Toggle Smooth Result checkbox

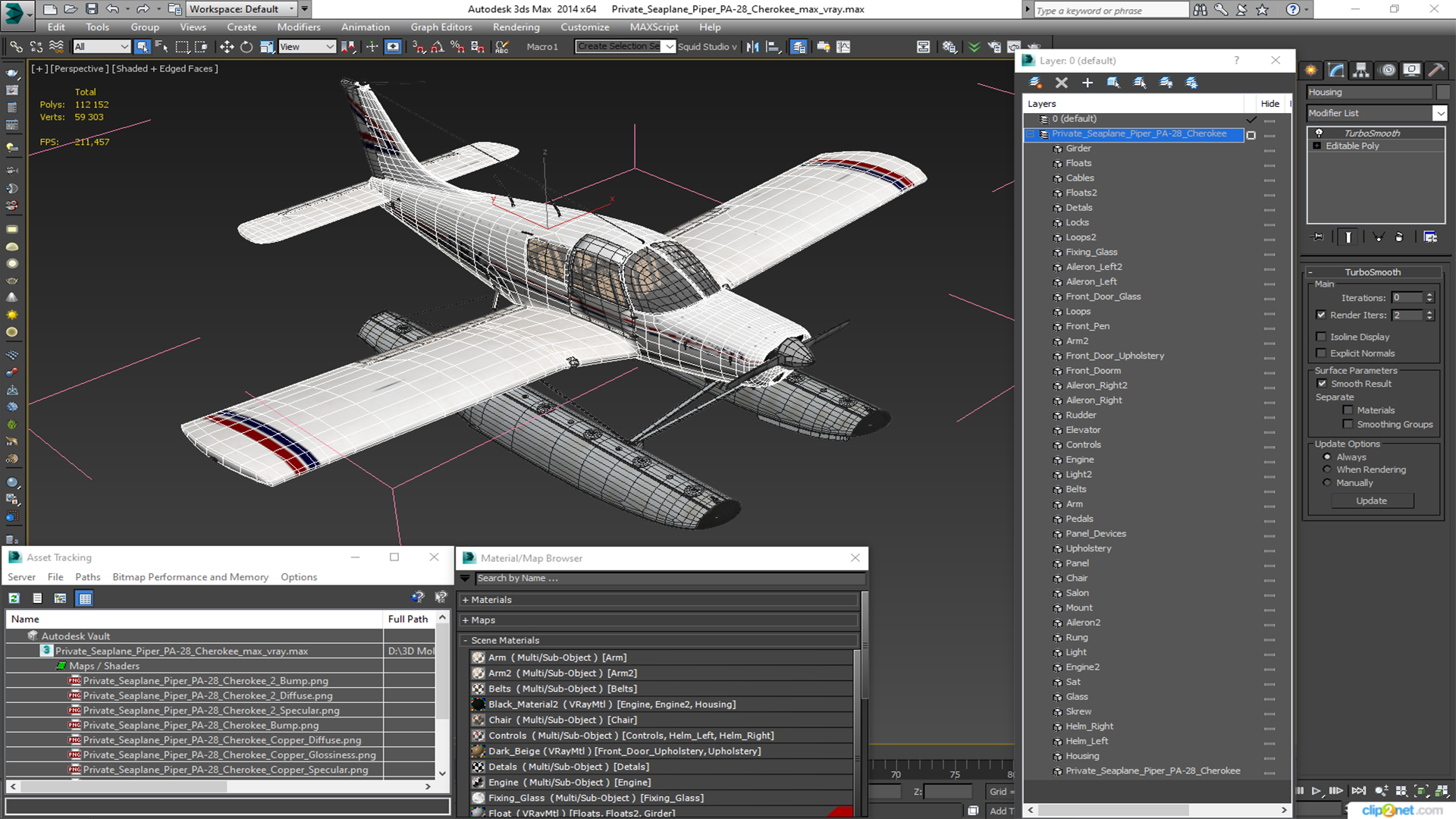[1322, 384]
